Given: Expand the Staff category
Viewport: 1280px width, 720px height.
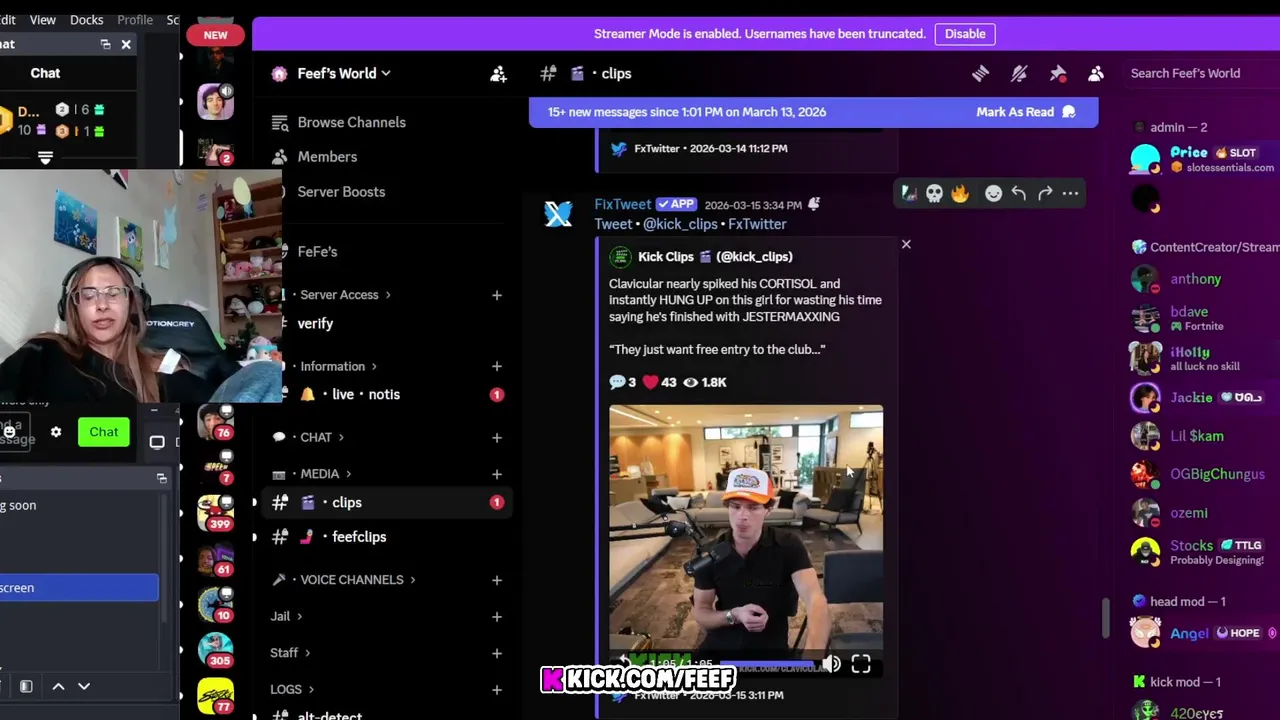Looking at the screenshot, I should [x=290, y=653].
